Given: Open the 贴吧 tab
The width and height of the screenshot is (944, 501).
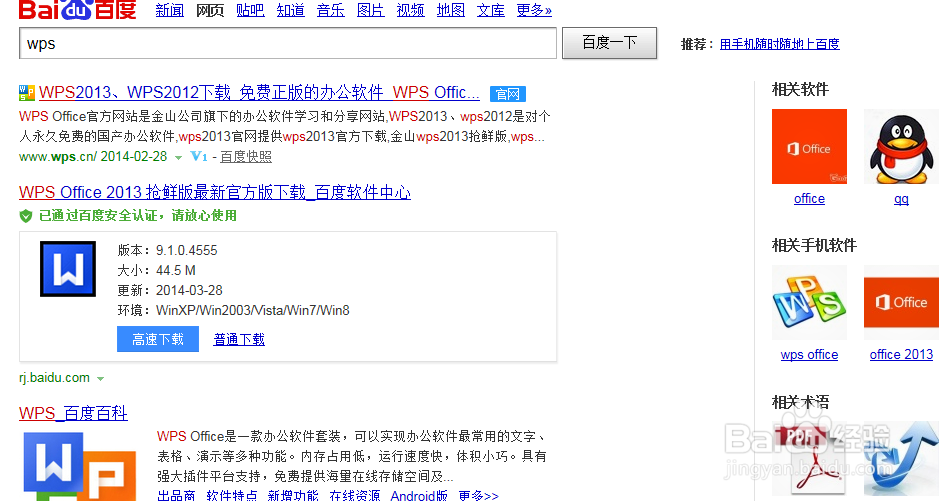Looking at the screenshot, I should click(250, 10).
